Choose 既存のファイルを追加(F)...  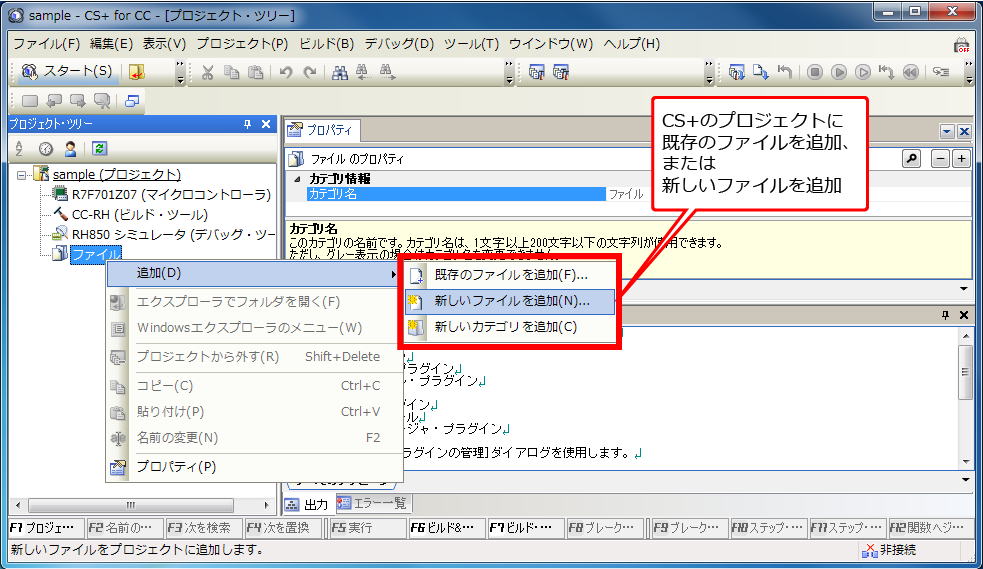[x=510, y=274]
